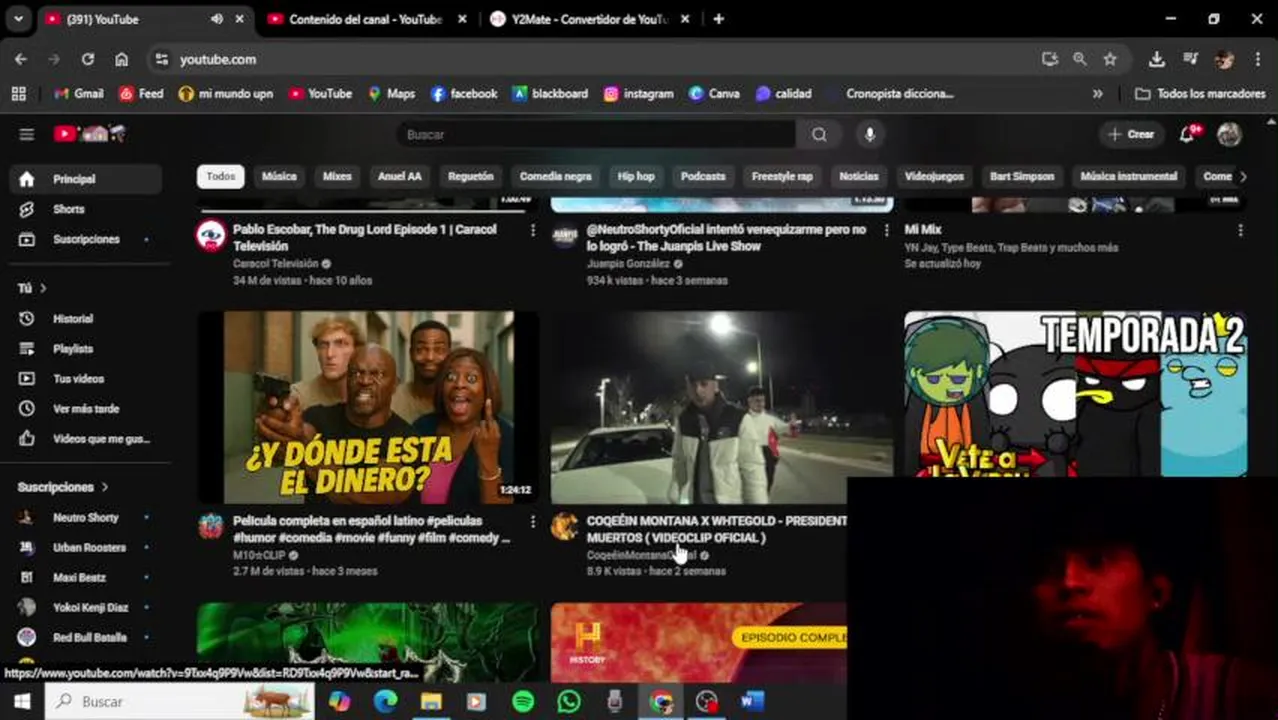Go to Principal in the sidebar
The height and width of the screenshot is (720, 1278).
pyautogui.click(x=85, y=179)
